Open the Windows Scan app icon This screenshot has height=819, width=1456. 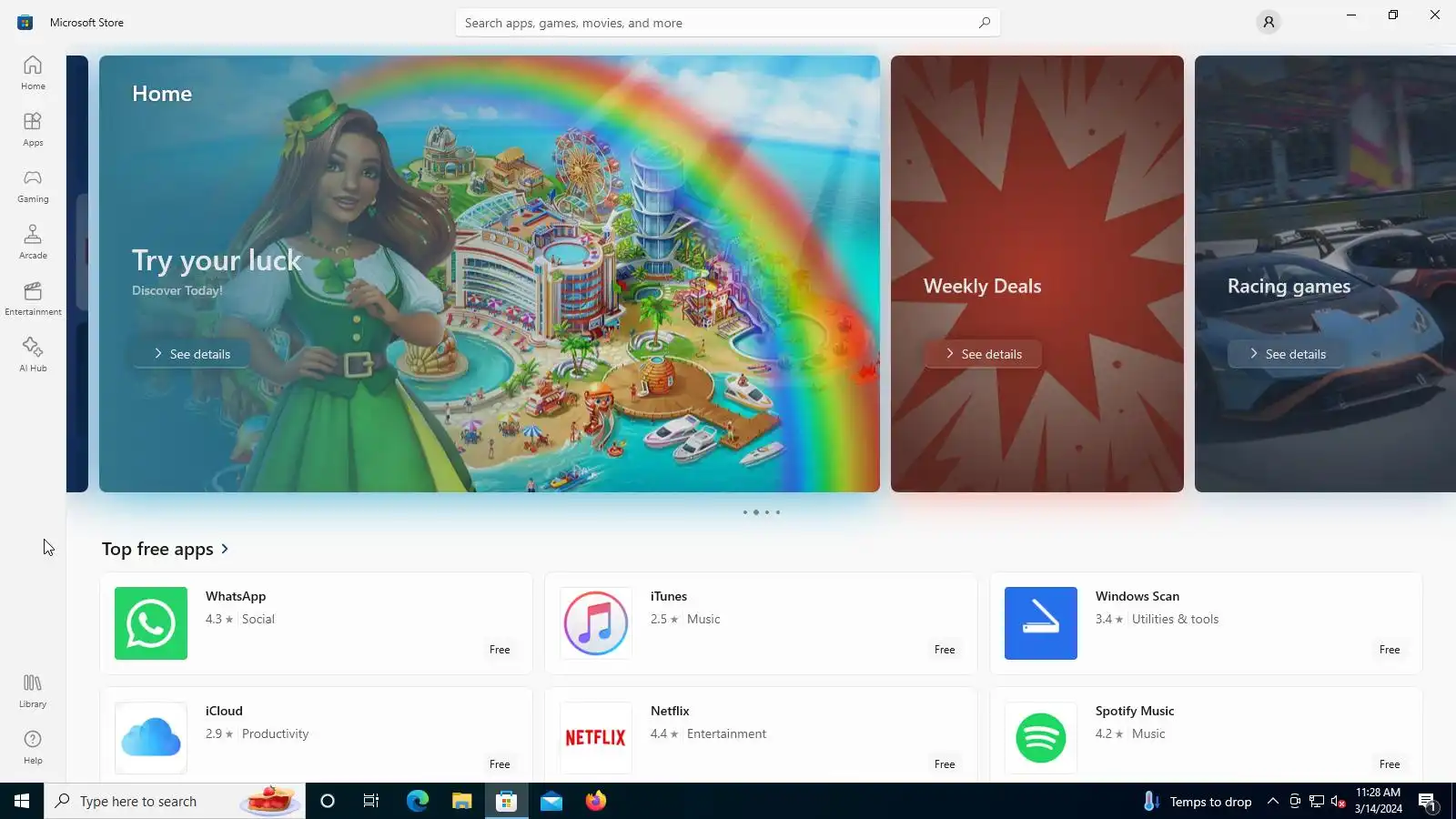tap(1041, 623)
